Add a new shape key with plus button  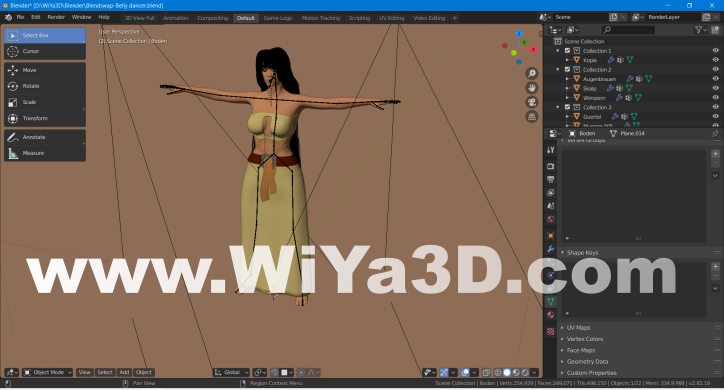click(715, 267)
